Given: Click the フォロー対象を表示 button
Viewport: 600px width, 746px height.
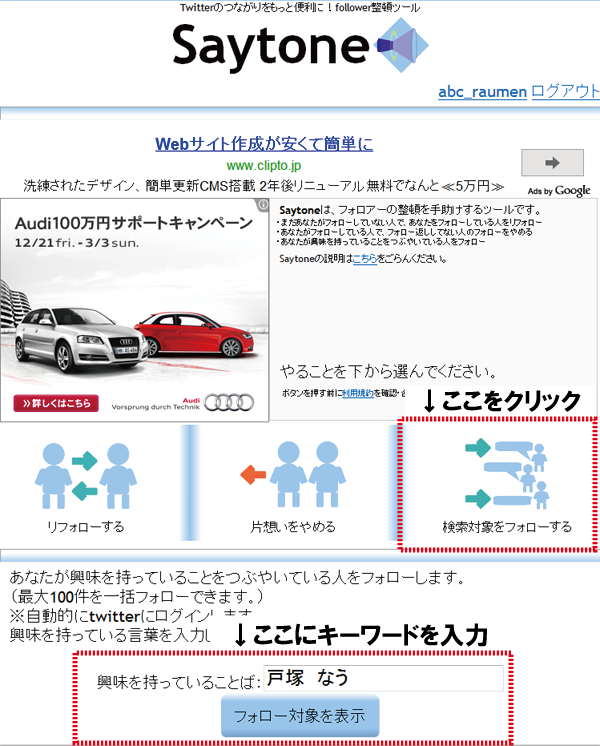Looking at the screenshot, I should (x=300, y=716).
